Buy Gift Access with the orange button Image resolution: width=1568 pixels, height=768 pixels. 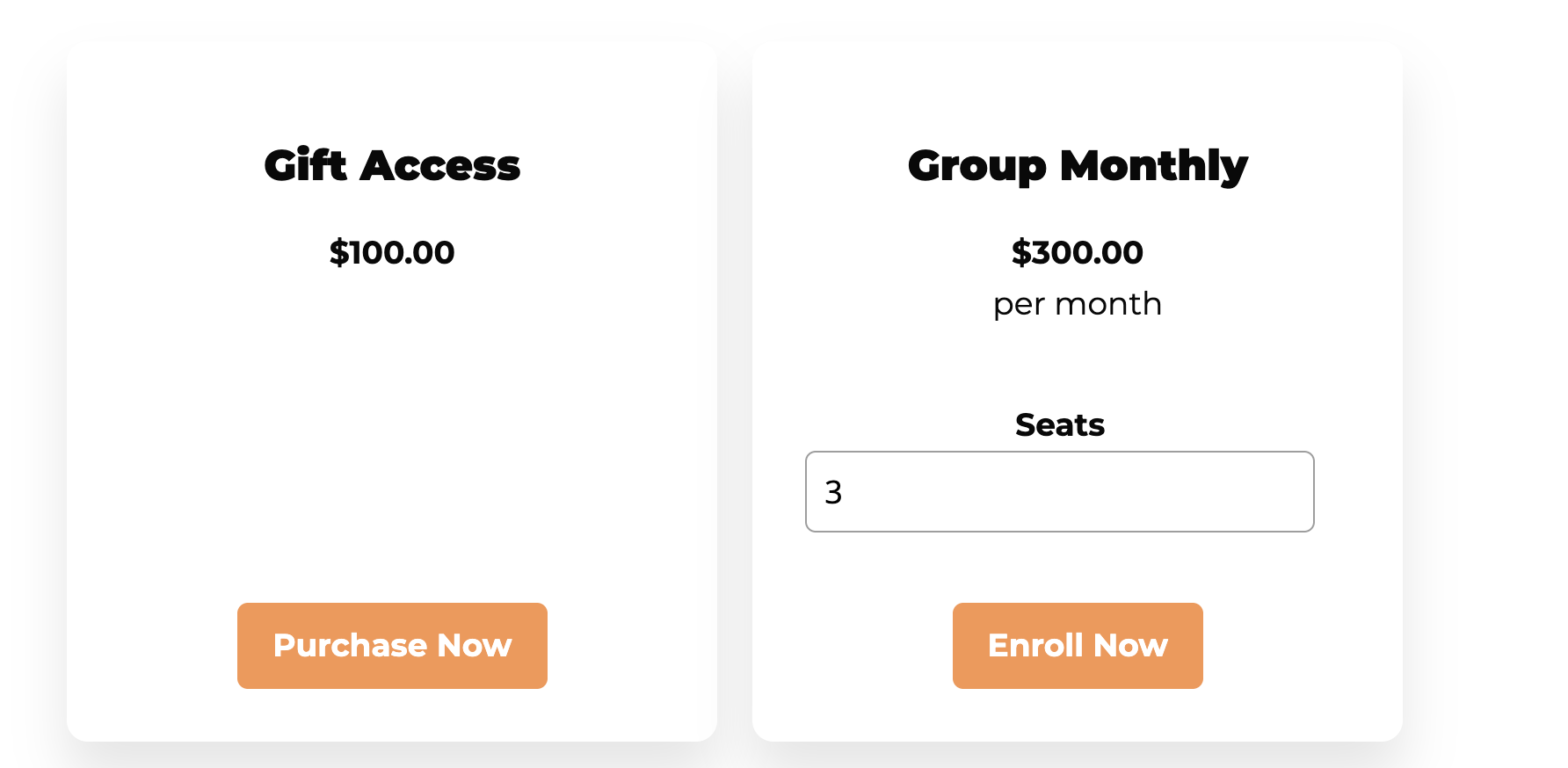pos(392,645)
